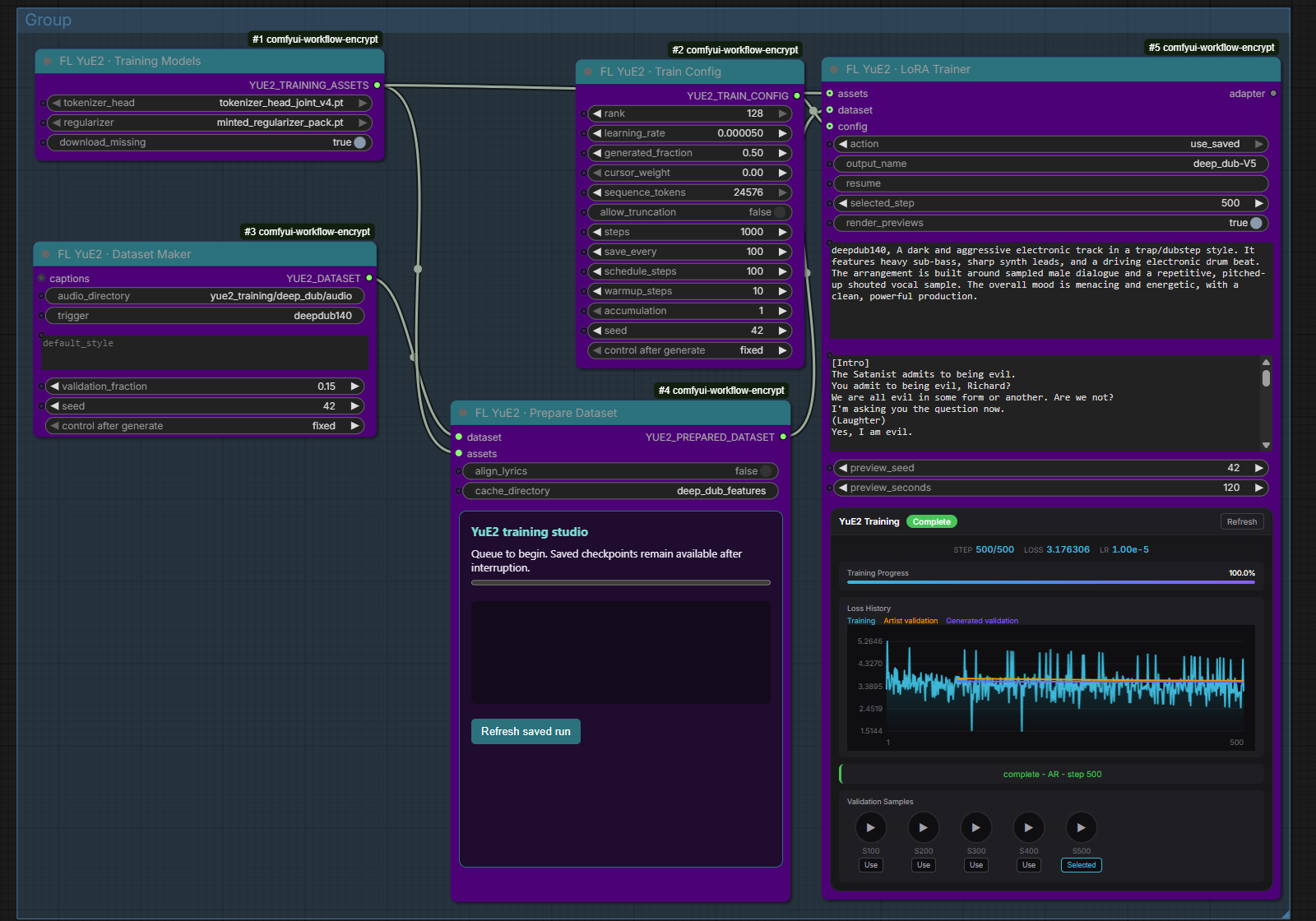This screenshot has width=1316, height=921.
Task: Toggle the resume widget
Action: (x=1050, y=183)
